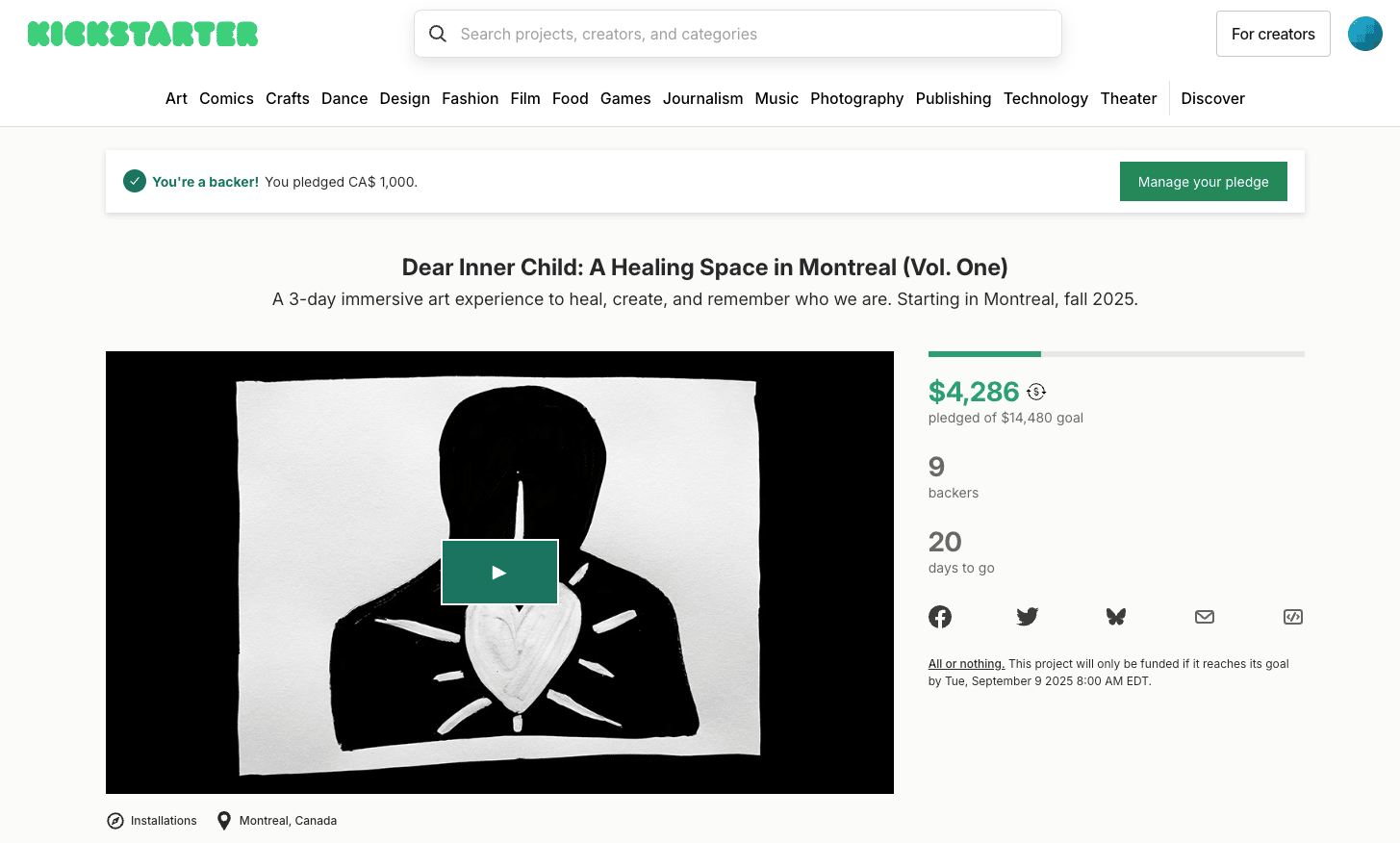Share project on Bluesky
The height and width of the screenshot is (843, 1400).
pyautogui.click(x=1116, y=617)
